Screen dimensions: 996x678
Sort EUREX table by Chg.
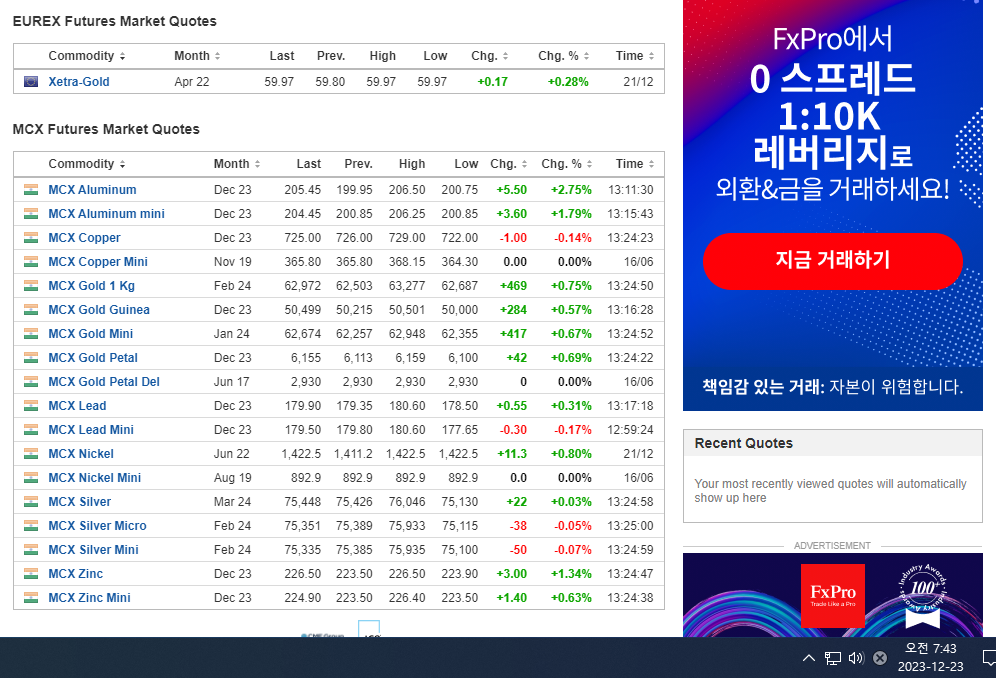490,56
